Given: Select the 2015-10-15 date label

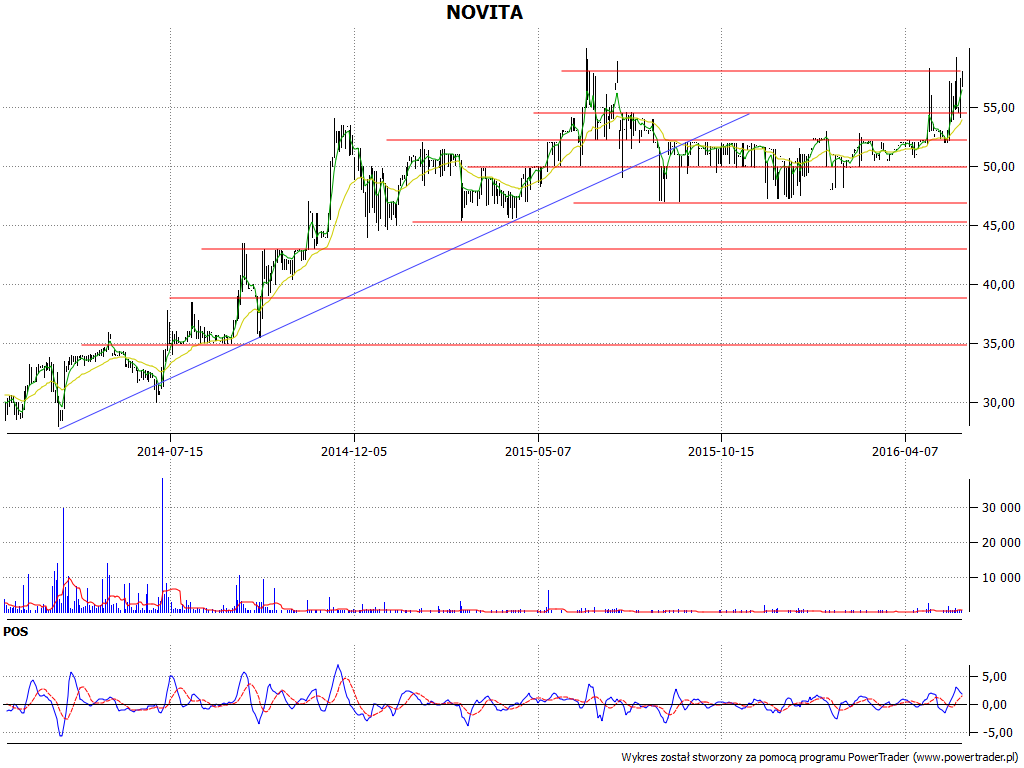Looking at the screenshot, I should (721, 451).
